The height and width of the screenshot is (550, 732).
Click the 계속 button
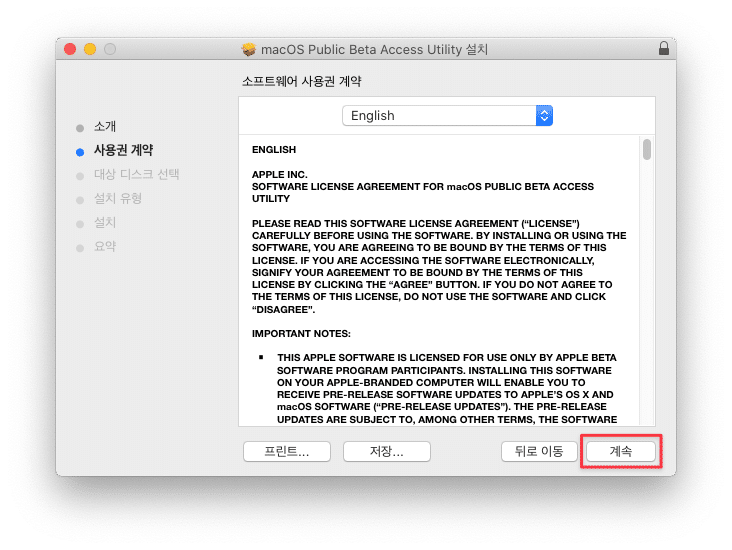click(621, 451)
